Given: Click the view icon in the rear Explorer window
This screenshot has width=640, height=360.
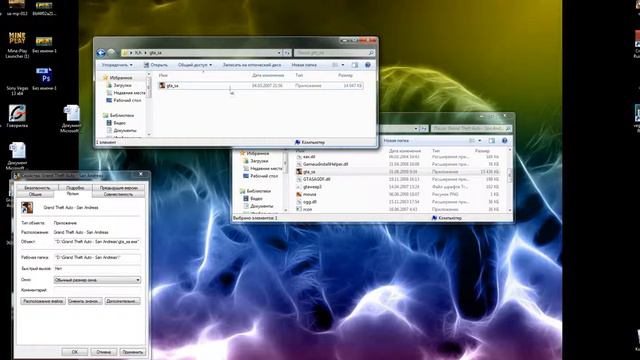Looking at the screenshot, I should [x=472, y=140].
